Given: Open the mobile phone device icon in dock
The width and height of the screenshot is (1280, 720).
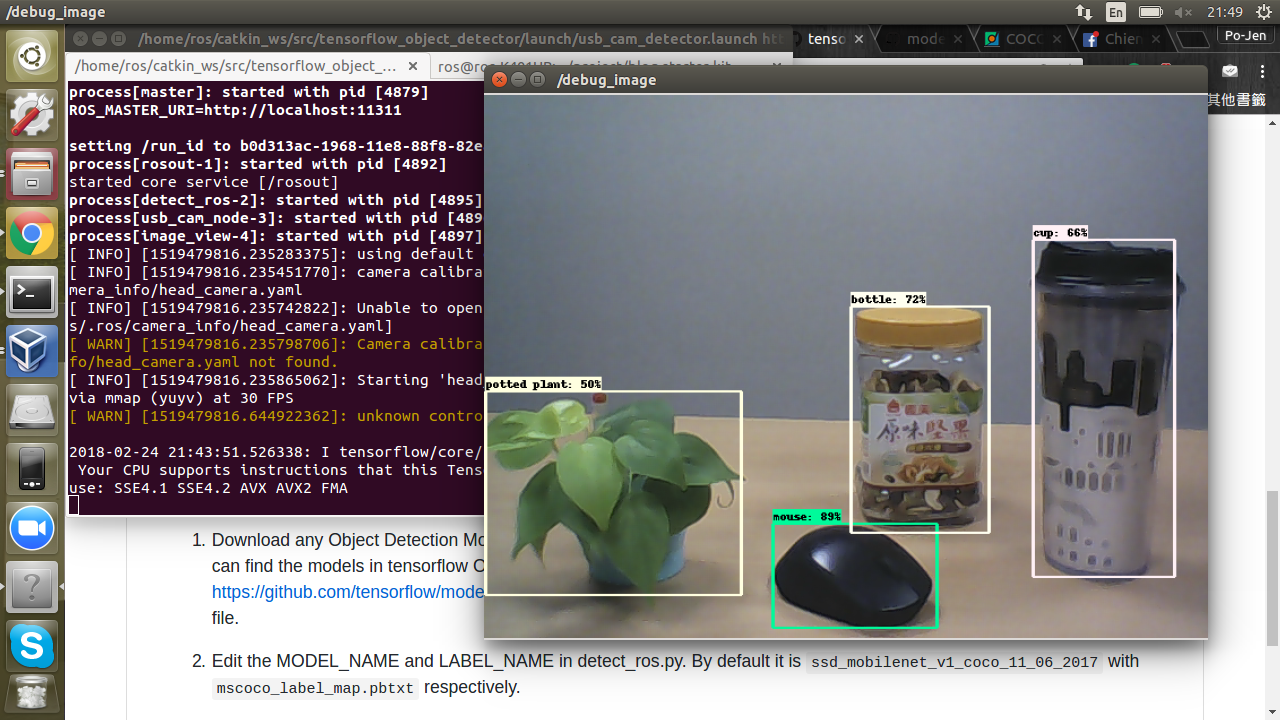Looking at the screenshot, I should coord(32,470).
